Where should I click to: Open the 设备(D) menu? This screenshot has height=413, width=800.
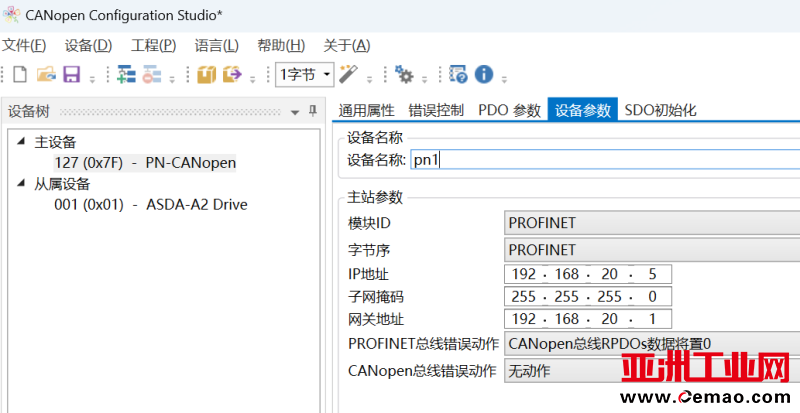click(88, 46)
